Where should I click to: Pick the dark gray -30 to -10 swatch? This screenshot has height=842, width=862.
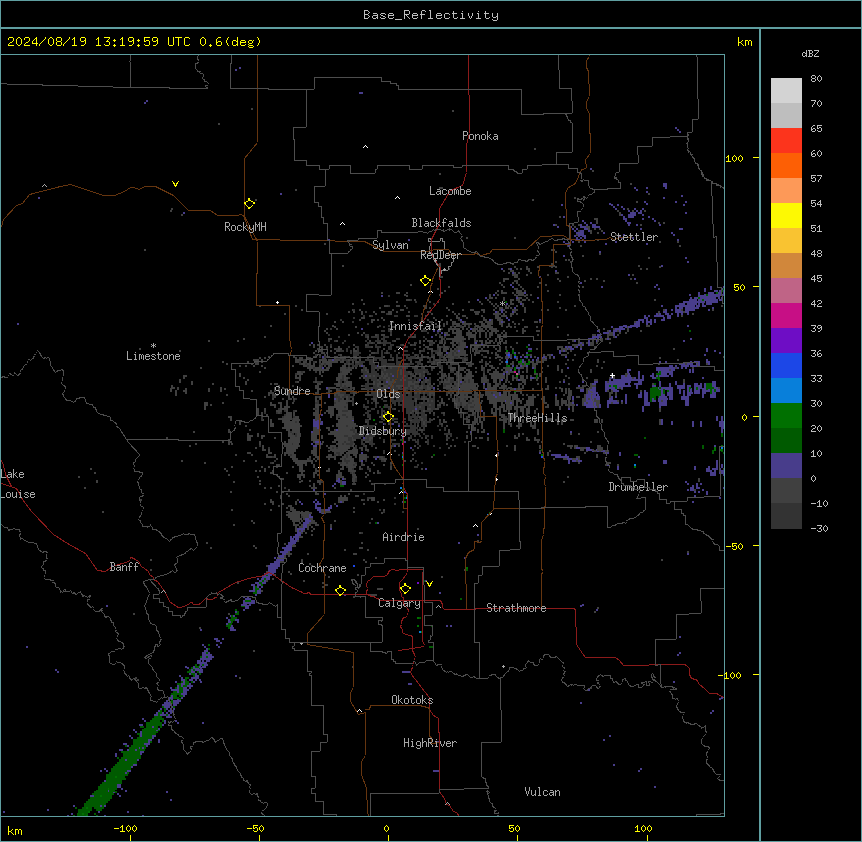click(786, 516)
